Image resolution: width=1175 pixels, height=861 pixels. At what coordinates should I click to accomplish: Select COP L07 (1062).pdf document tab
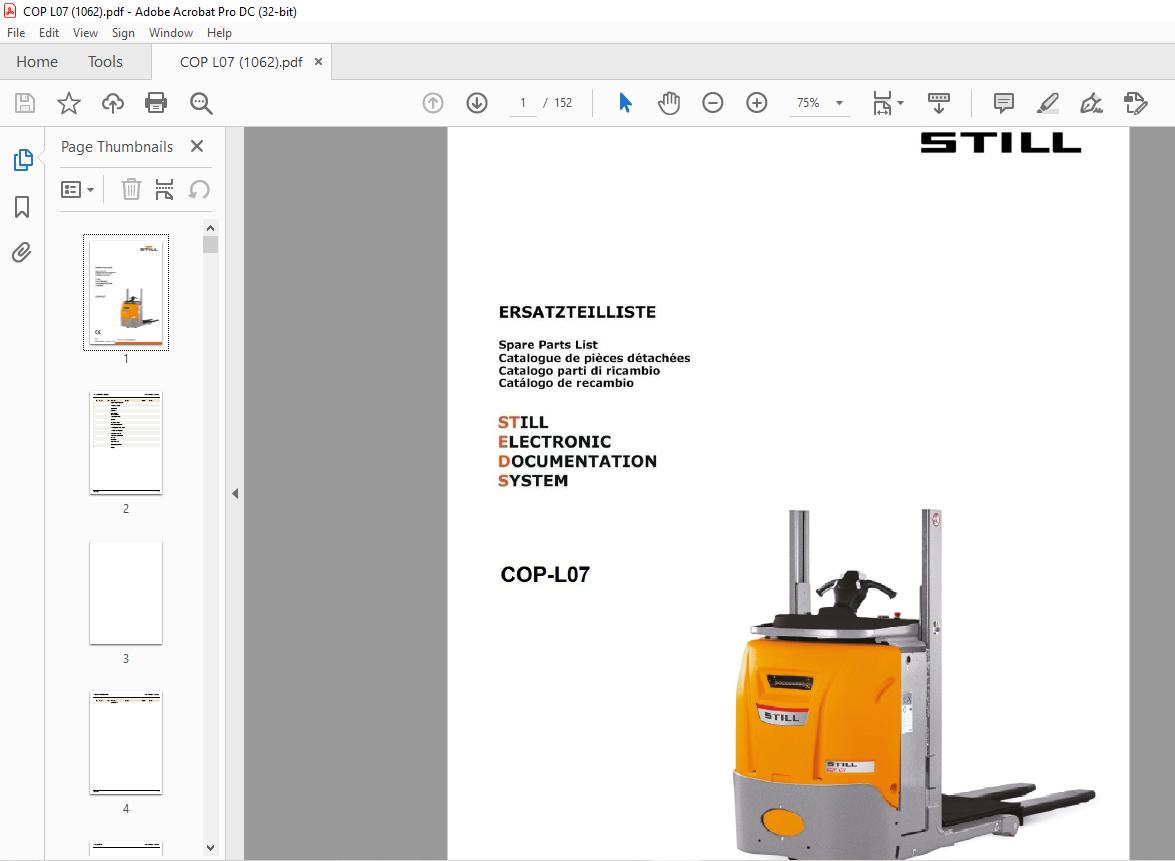point(241,62)
